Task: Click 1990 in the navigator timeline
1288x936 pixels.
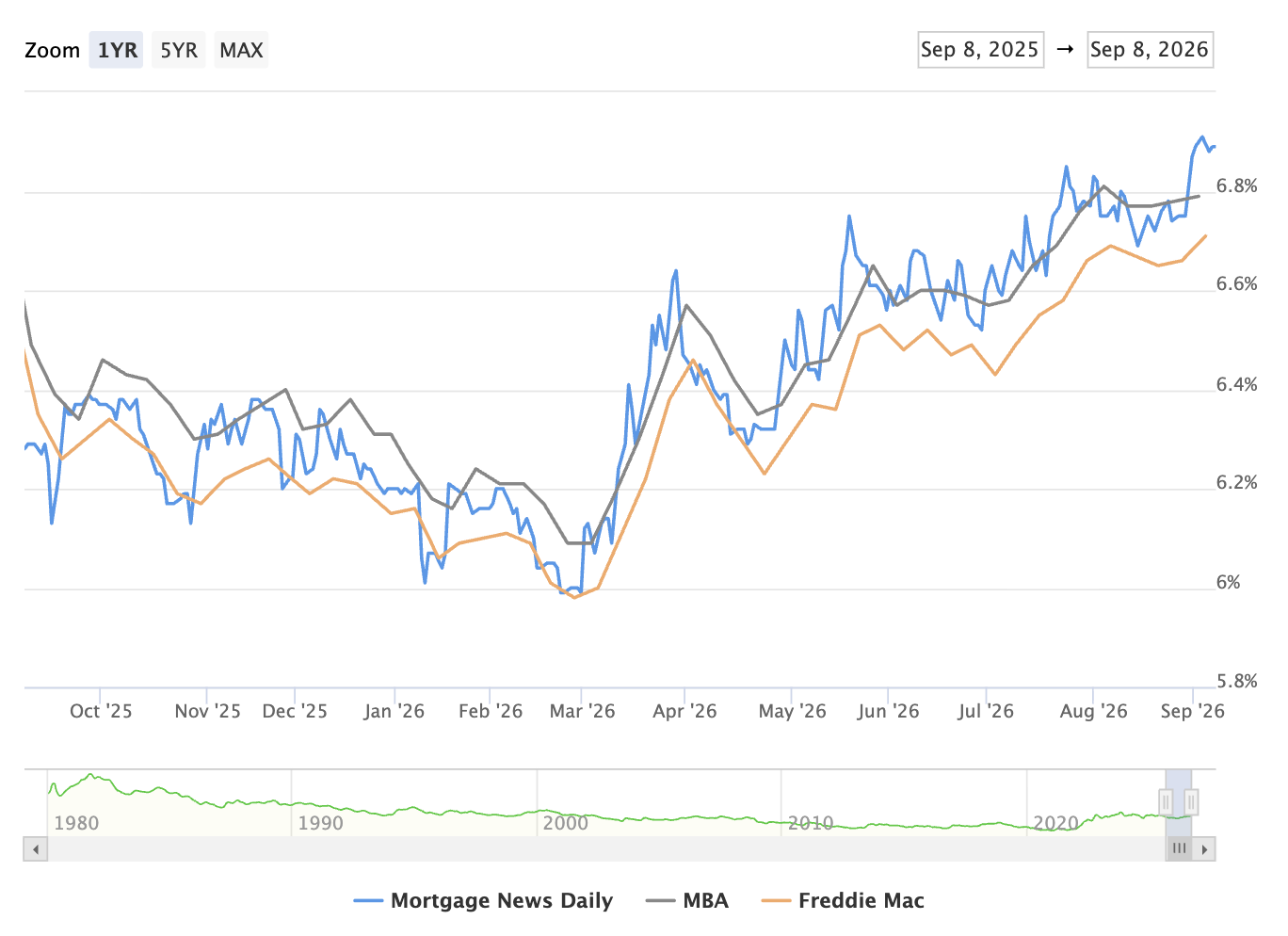Action: [320, 823]
